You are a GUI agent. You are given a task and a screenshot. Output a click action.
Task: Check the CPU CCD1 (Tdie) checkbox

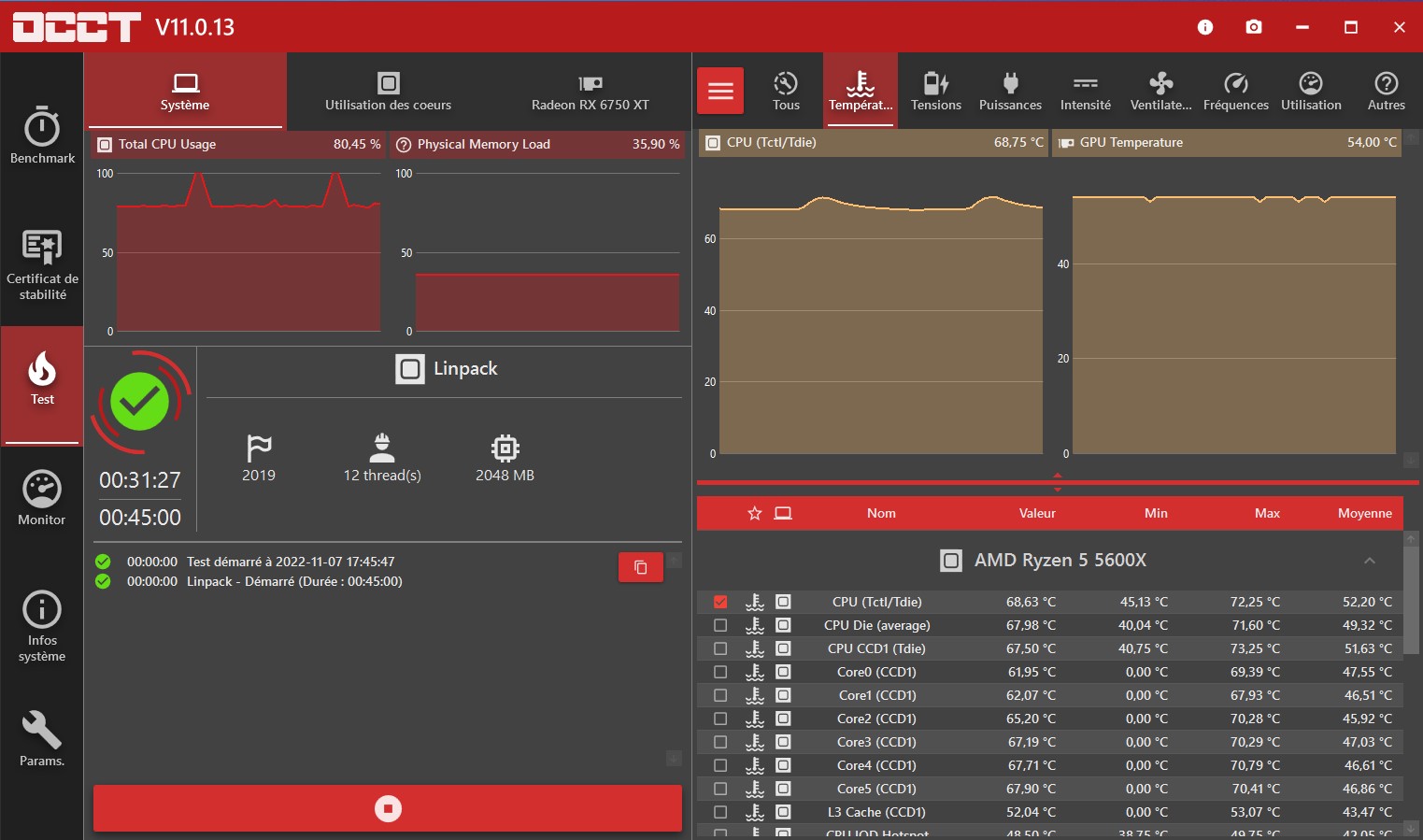click(x=720, y=648)
